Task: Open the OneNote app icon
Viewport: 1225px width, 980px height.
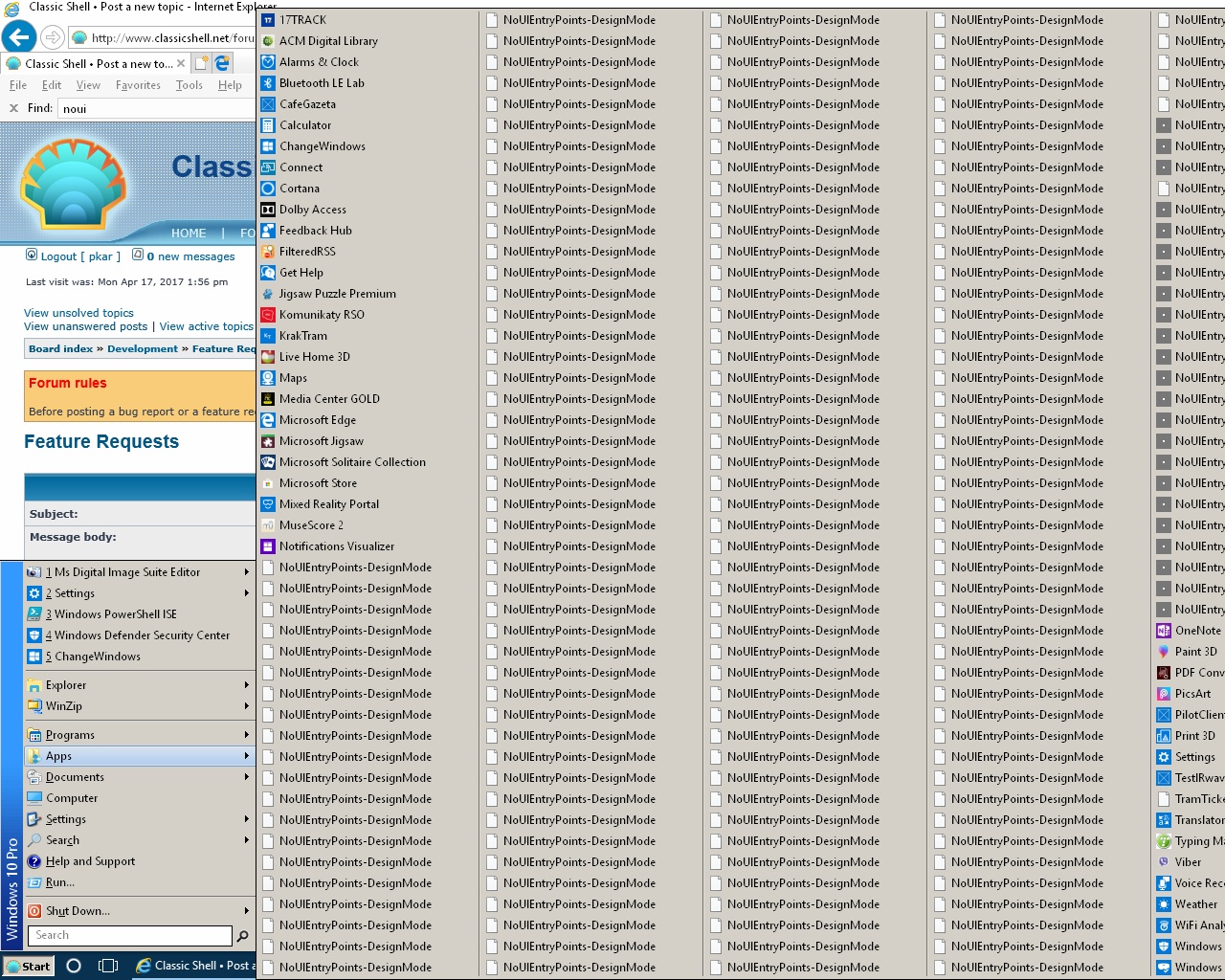Action: pos(1164,631)
